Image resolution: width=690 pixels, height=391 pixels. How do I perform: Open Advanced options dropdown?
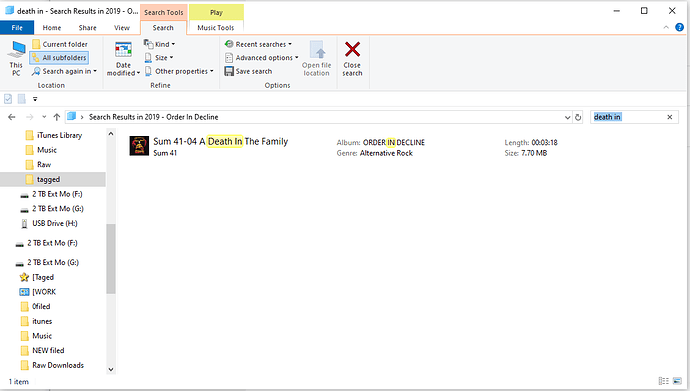click(262, 58)
